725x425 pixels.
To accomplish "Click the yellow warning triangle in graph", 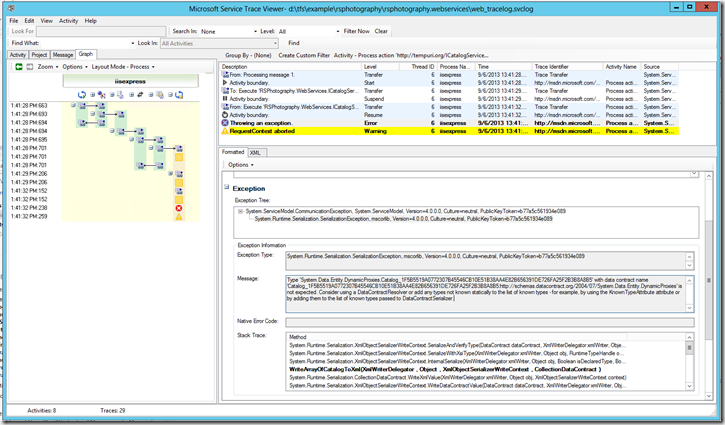I will coord(178,217).
